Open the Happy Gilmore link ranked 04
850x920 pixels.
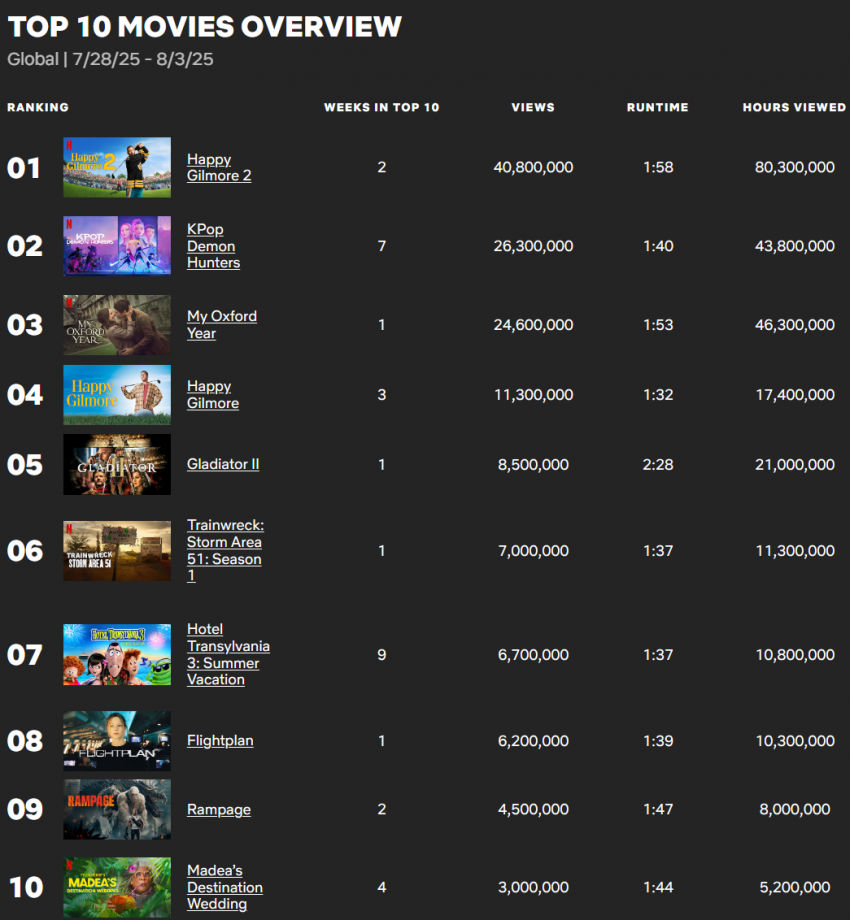pyautogui.click(x=212, y=394)
